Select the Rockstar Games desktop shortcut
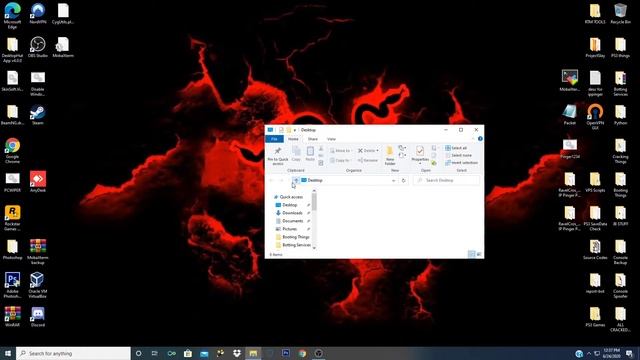This screenshot has height=360, width=640. point(12,218)
